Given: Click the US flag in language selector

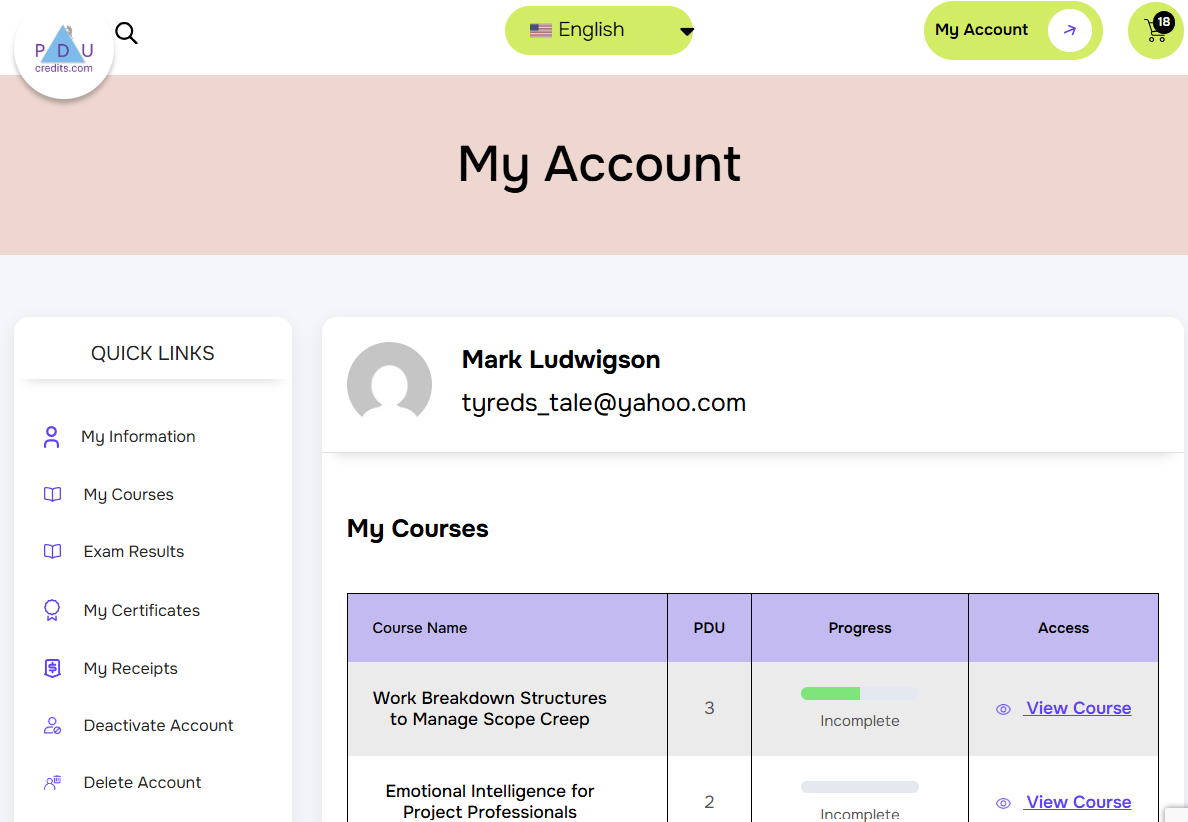Looking at the screenshot, I should (540, 30).
